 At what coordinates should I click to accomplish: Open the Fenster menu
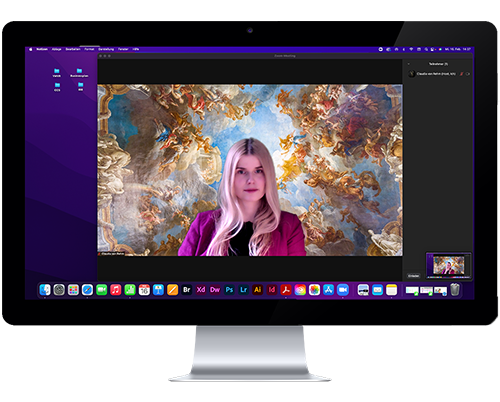point(123,49)
